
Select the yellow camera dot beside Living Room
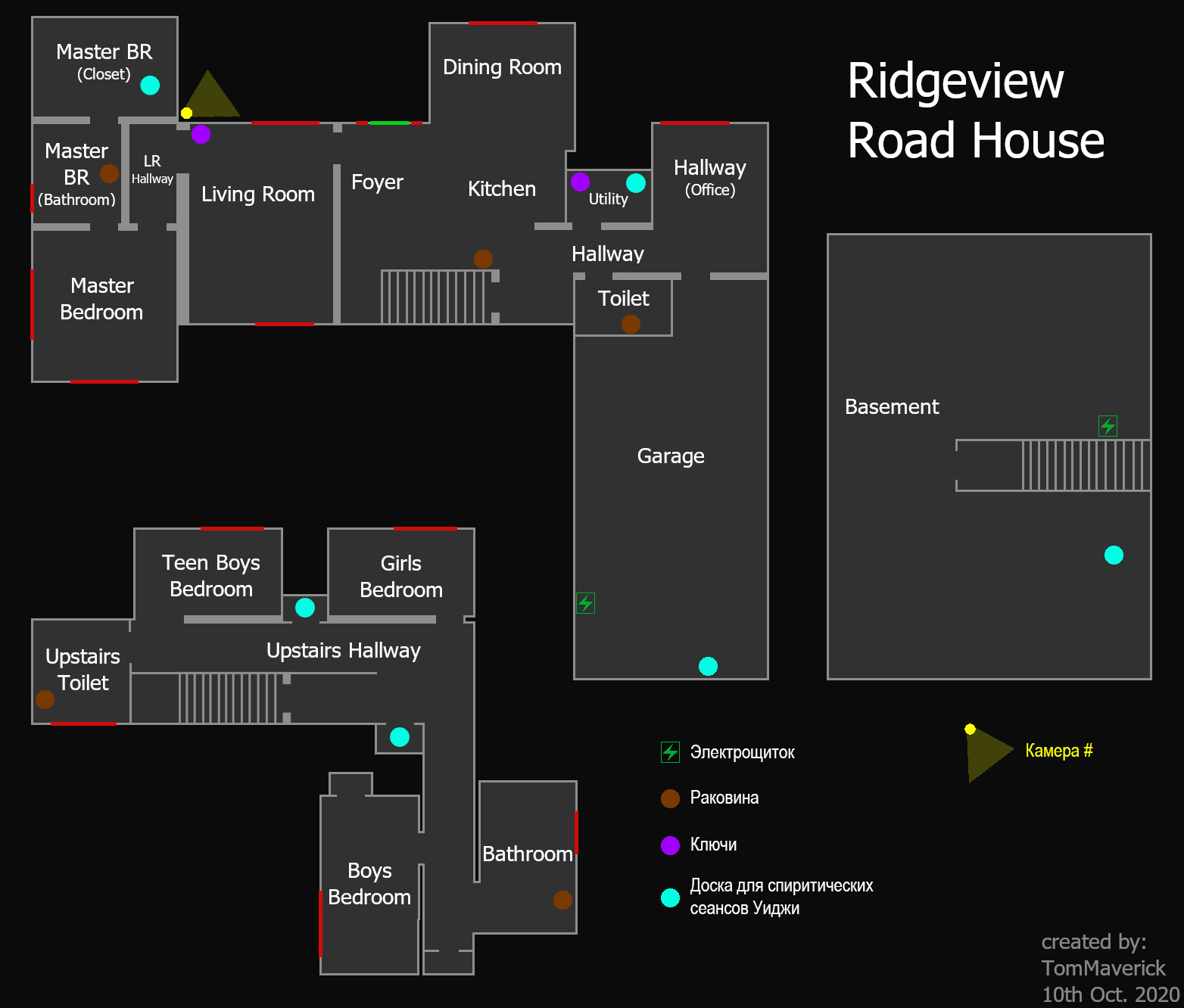186,113
